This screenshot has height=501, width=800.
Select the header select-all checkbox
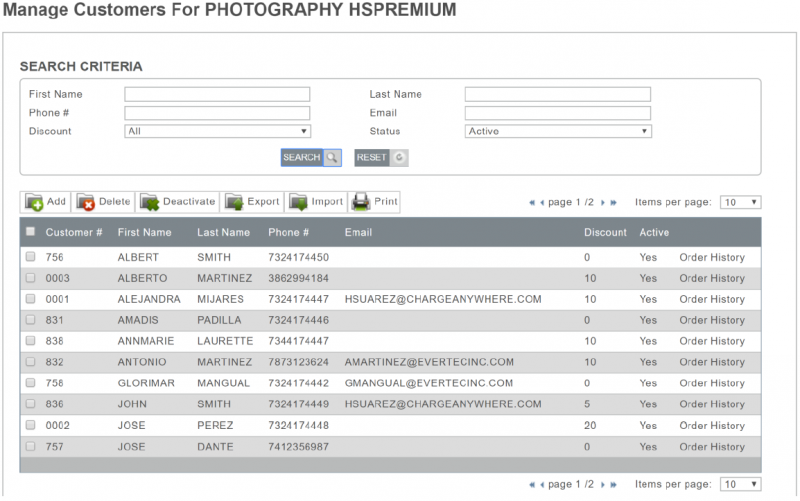[31, 232]
